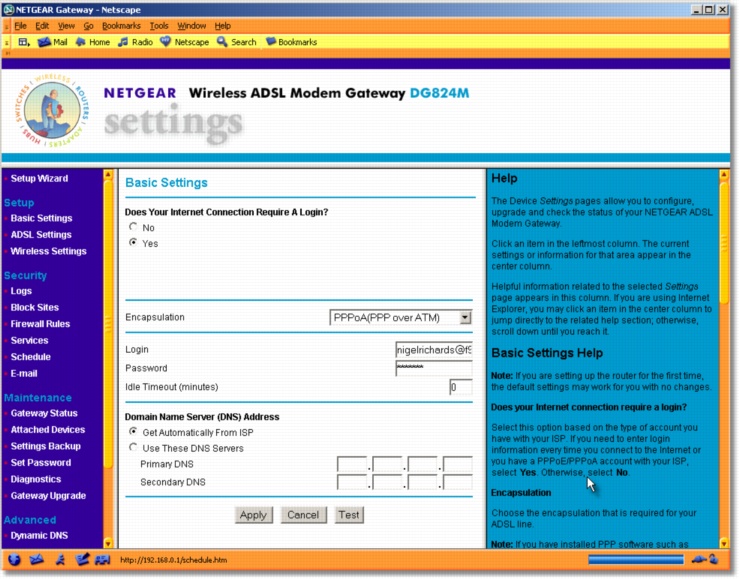739x579 pixels.
Task: Choose Use These DNS Servers
Action: [x=133, y=447]
